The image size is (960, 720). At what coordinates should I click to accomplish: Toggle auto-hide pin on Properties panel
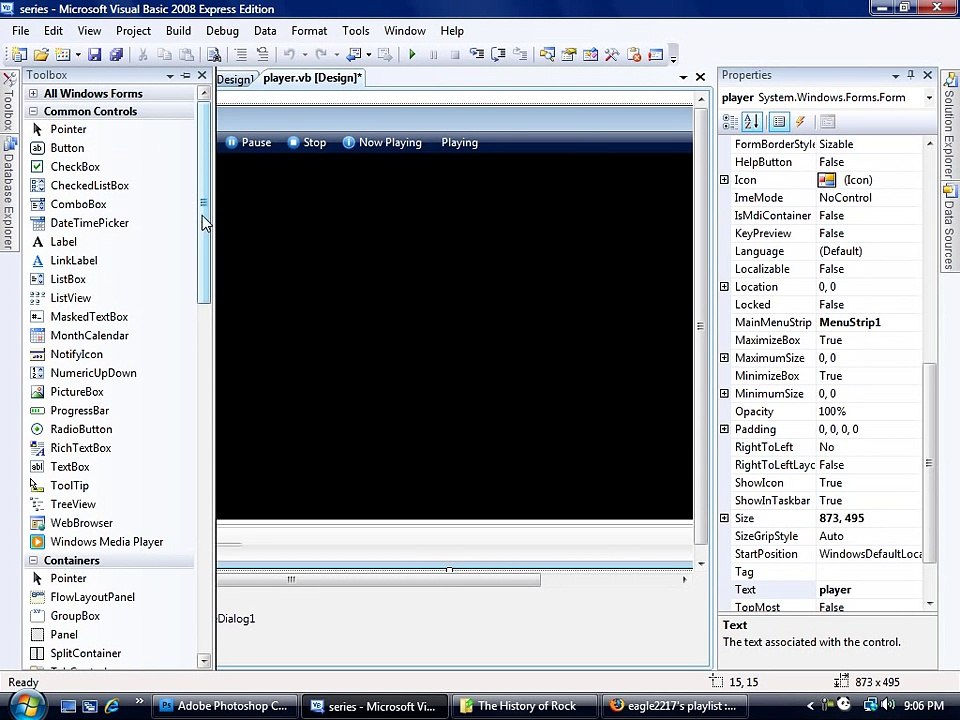910,75
